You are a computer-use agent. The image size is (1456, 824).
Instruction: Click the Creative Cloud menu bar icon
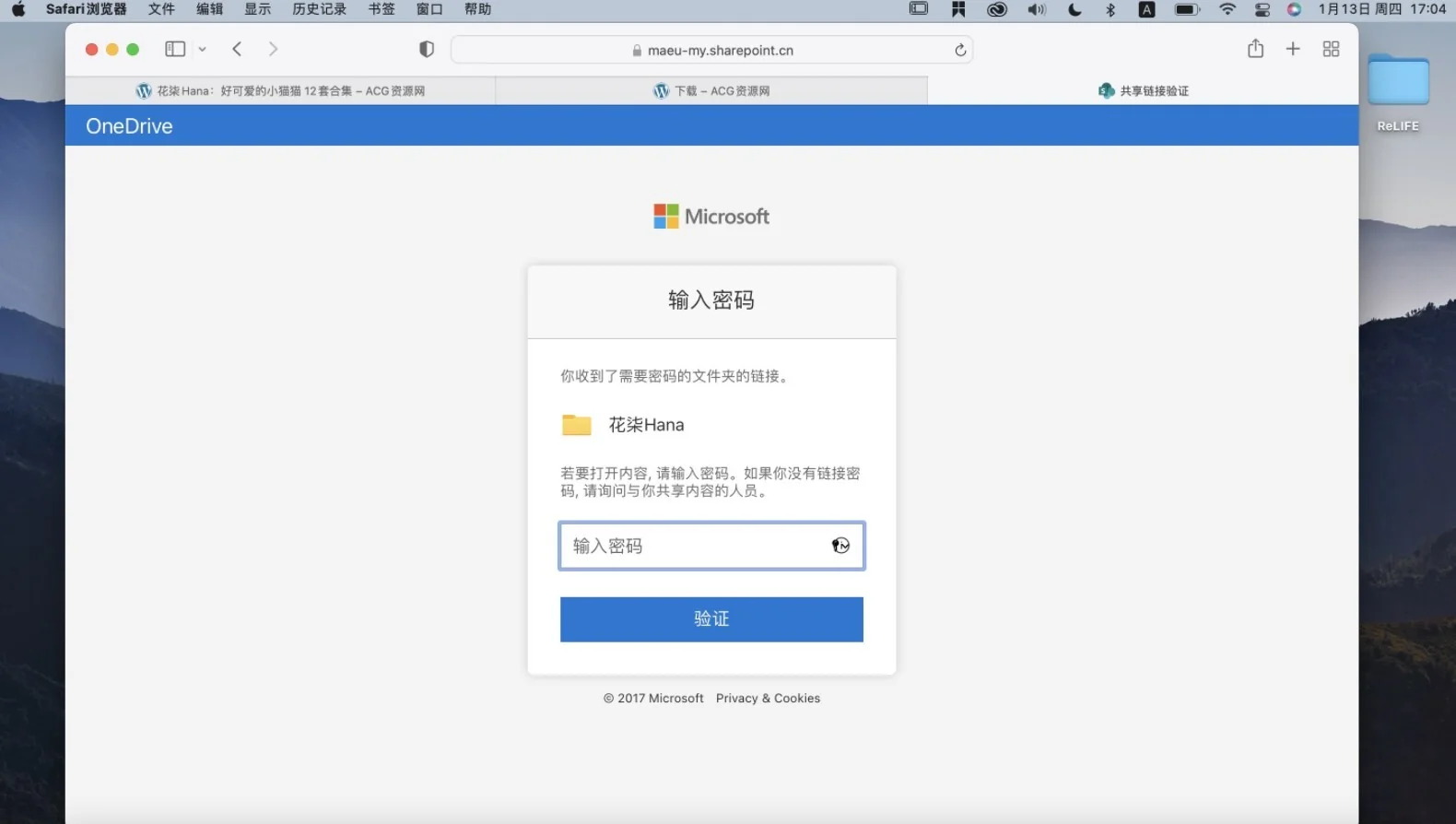coord(996,9)
